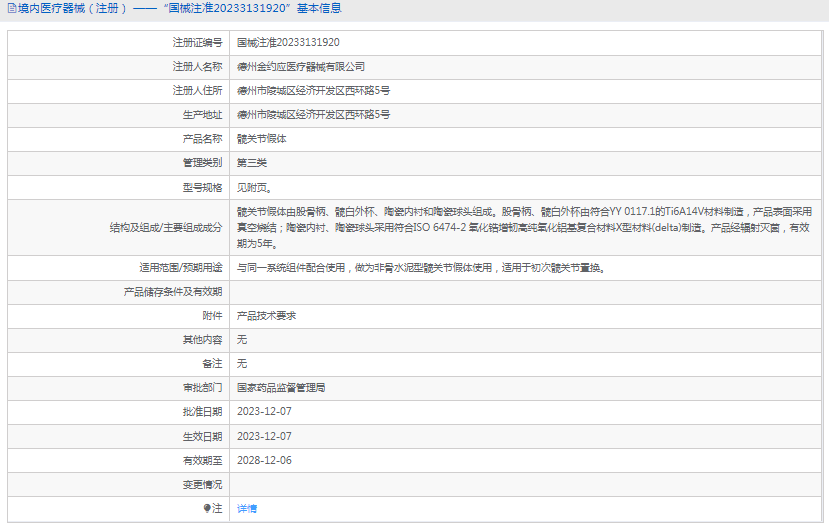This screenshot has height=527, width=829.
Task: Click the 产品名称 label
Action: point(202,139)
